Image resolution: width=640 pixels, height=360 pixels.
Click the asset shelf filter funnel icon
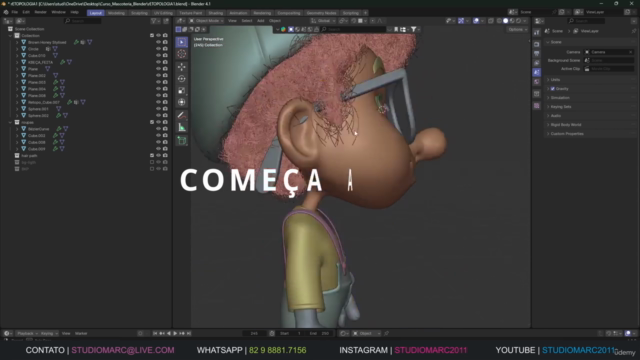[413, 29]
